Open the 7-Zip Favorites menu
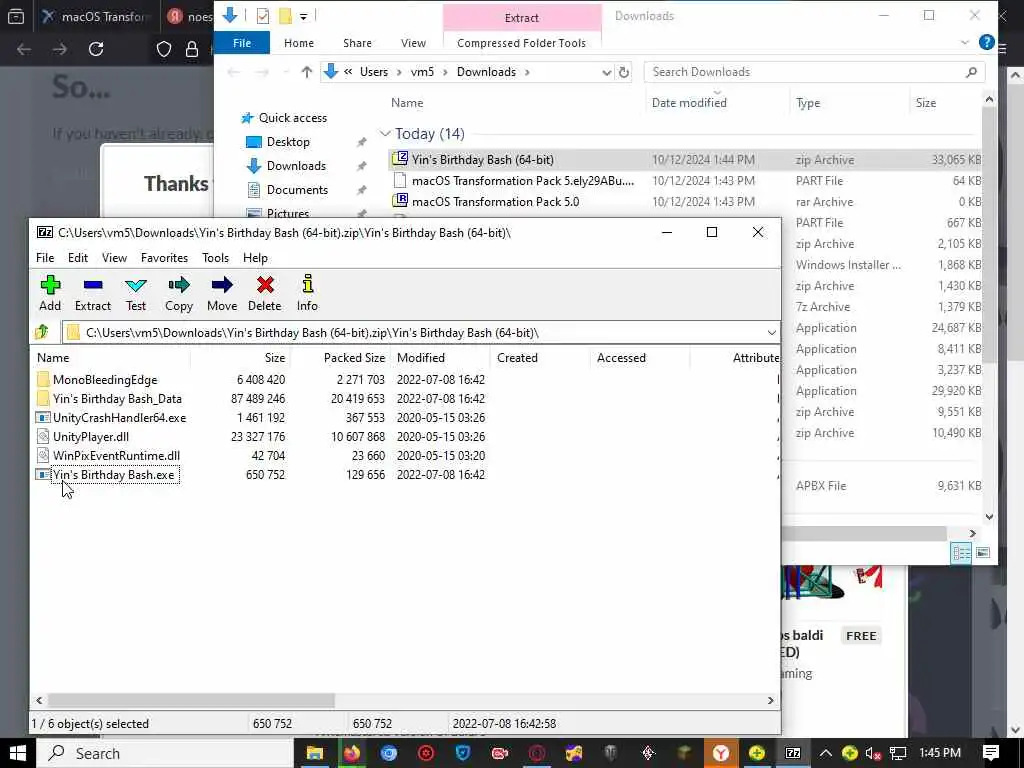Image resolution: width=1024 pixels, height=768 pixels. coord(165,258)
